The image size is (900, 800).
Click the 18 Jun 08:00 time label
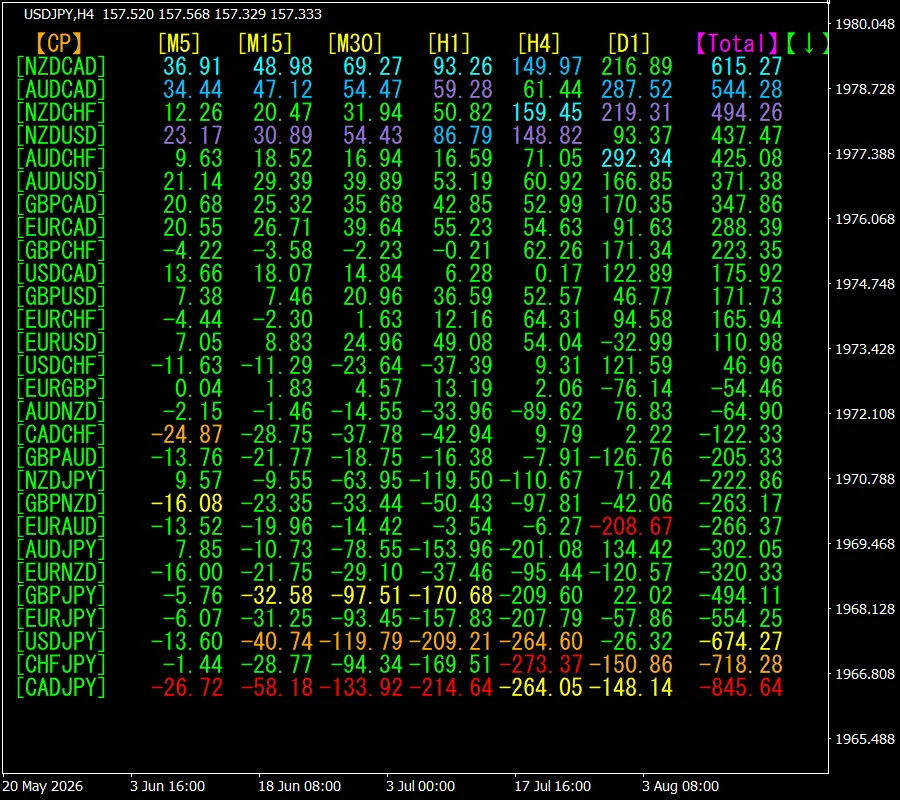(x=300, y=786)
